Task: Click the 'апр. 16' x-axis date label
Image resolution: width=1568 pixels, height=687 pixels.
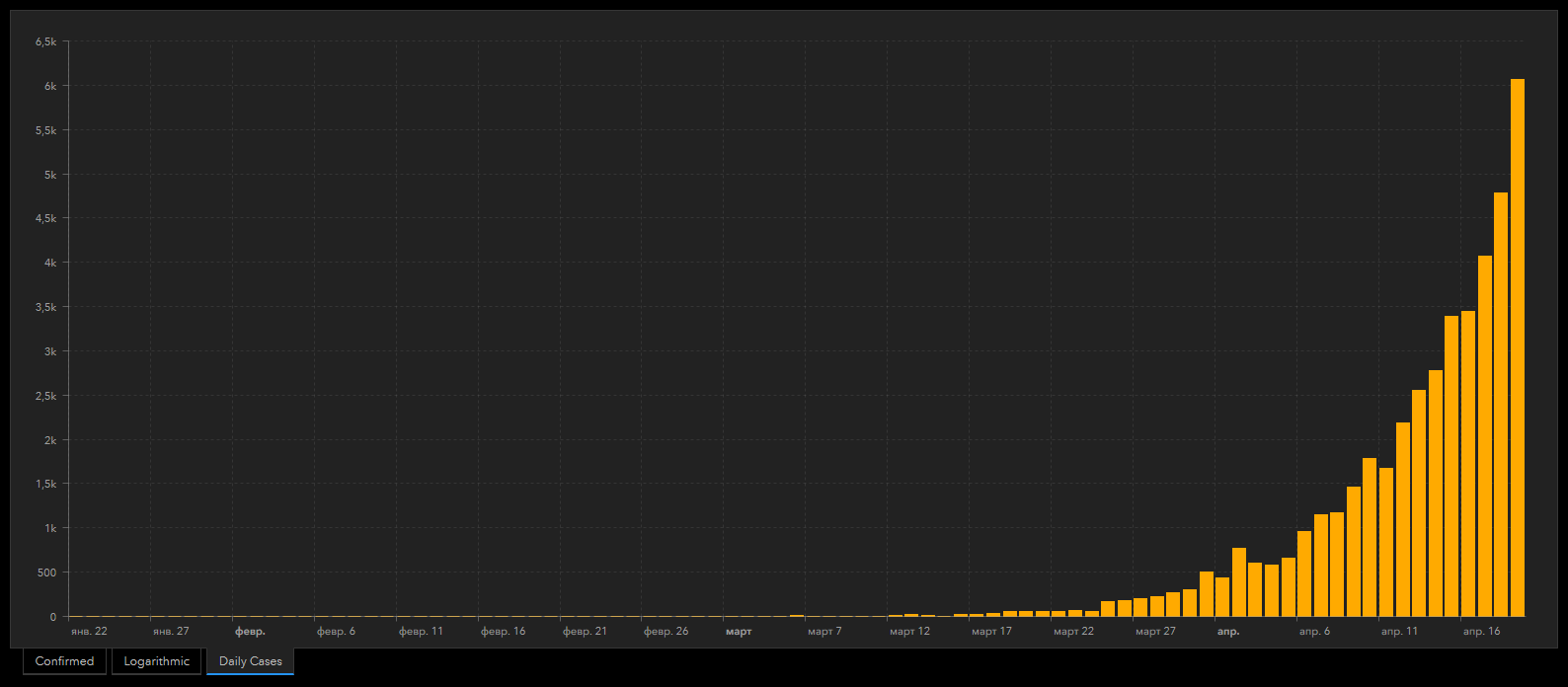Action: click(x=1481, y=631)
